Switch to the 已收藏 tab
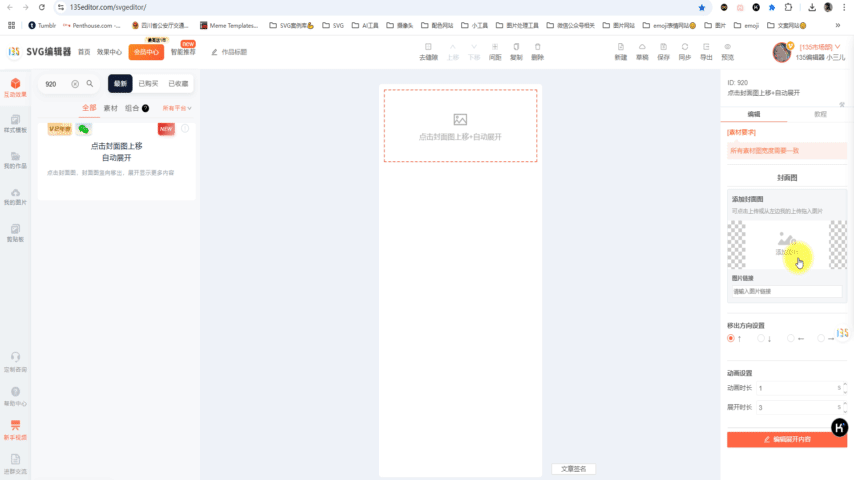 click(178, 83)
